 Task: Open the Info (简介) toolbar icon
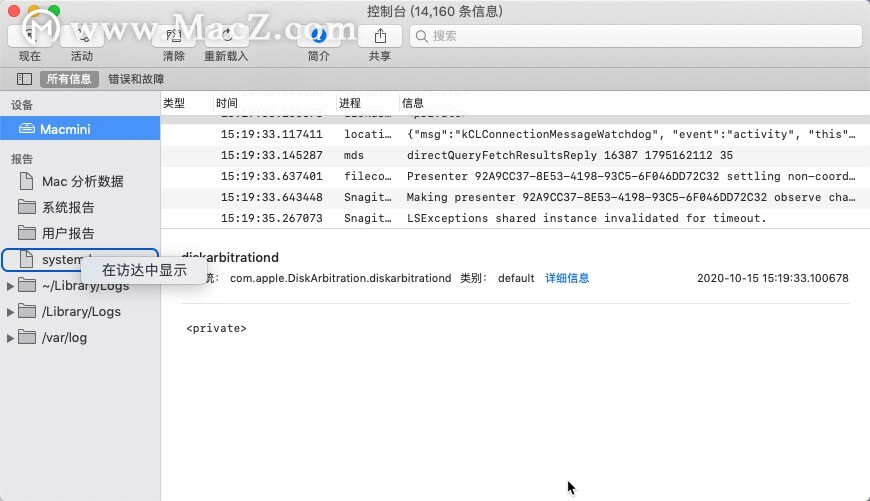(x=318, y=36)
